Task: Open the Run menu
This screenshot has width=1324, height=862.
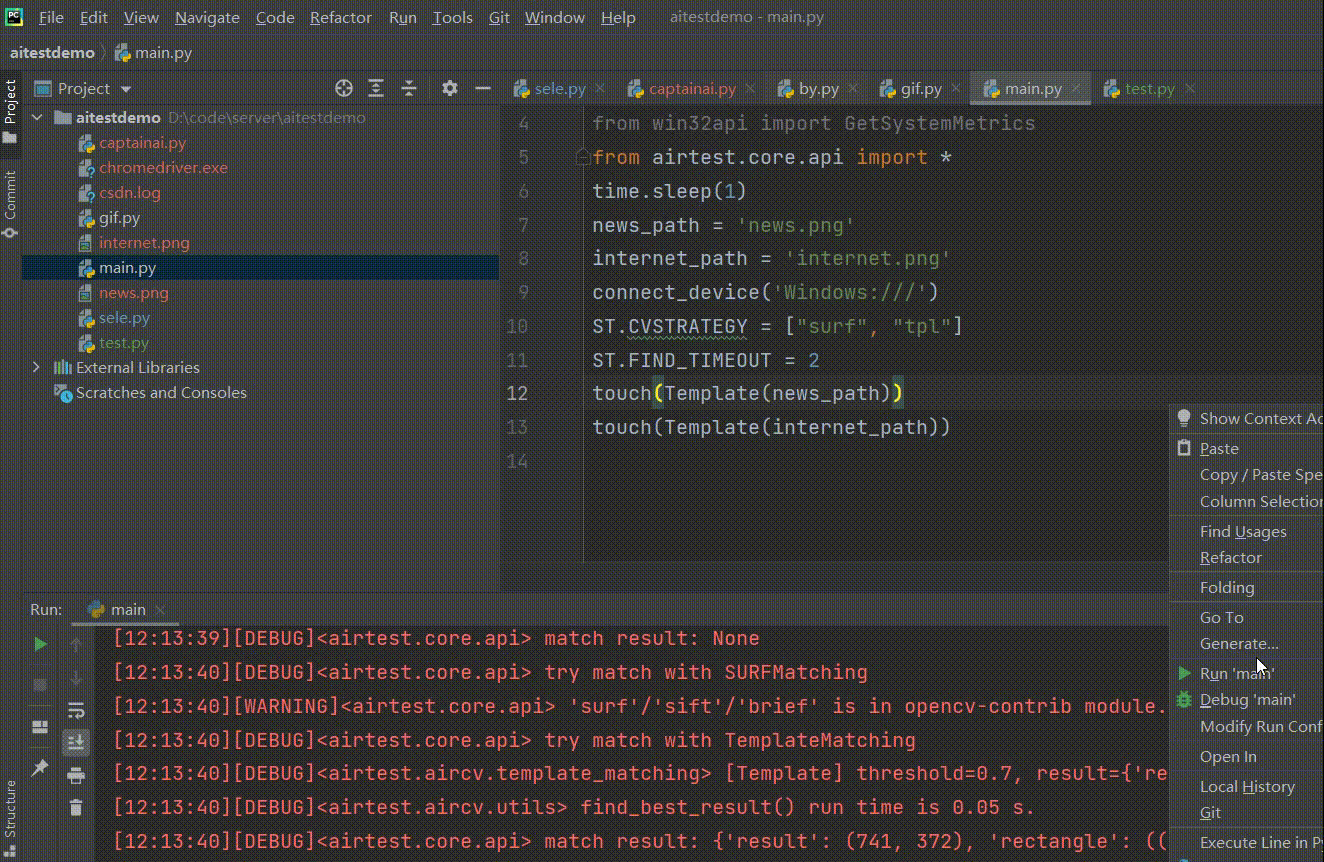Action: click(x=403, y=17)
